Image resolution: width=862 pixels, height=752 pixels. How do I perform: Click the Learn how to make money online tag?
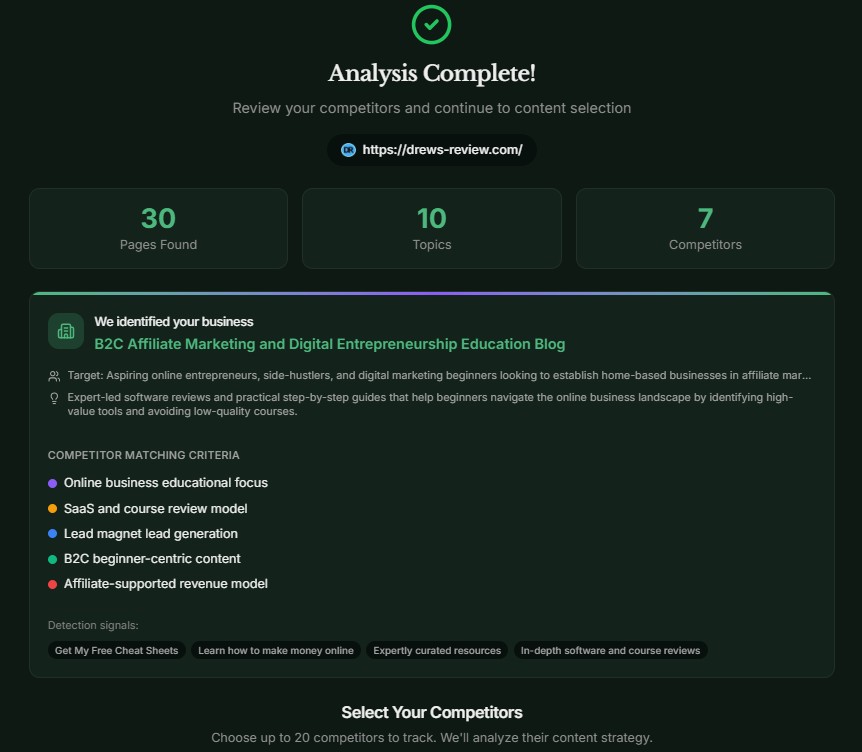pos(276,650)
